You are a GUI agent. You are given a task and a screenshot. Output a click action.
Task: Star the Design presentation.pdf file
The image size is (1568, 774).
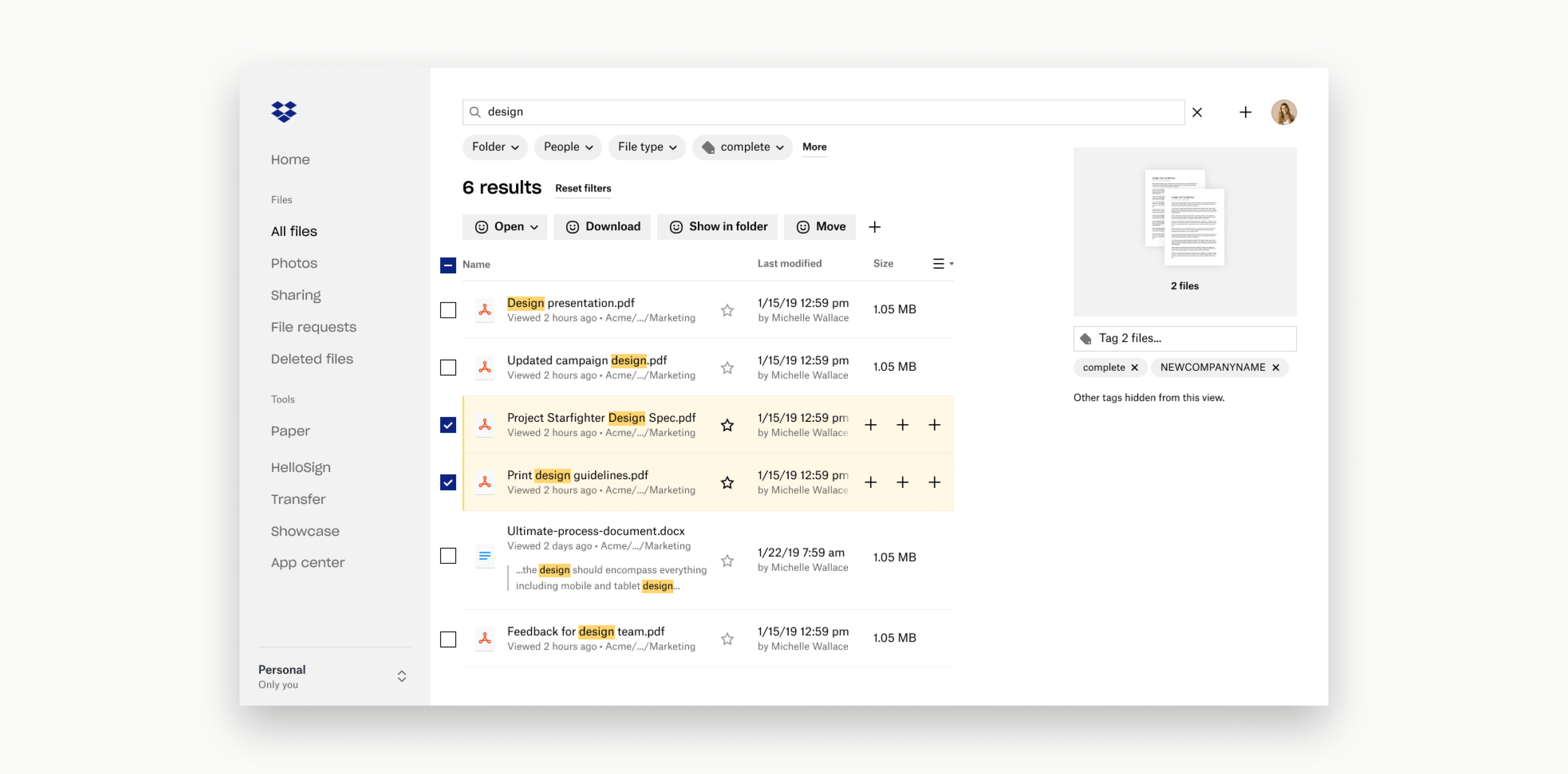(x=727, y=310)
